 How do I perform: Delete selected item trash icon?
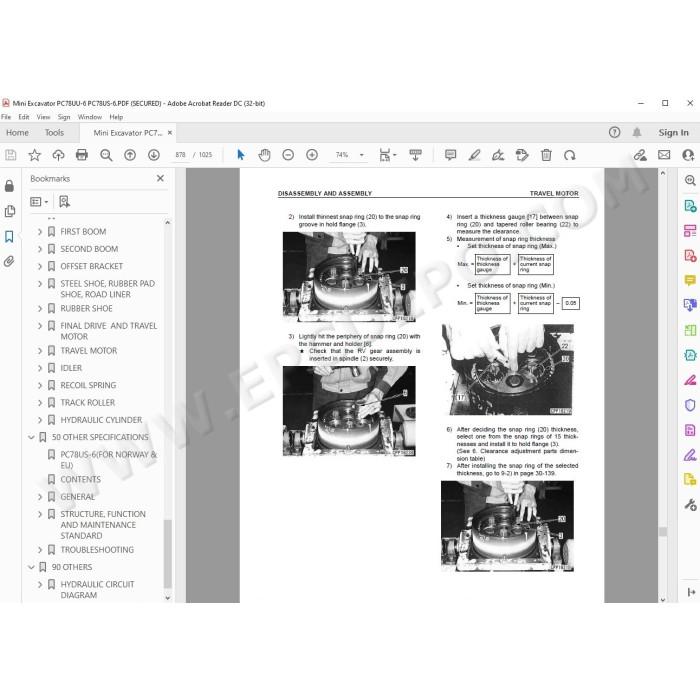coord(546,155)
